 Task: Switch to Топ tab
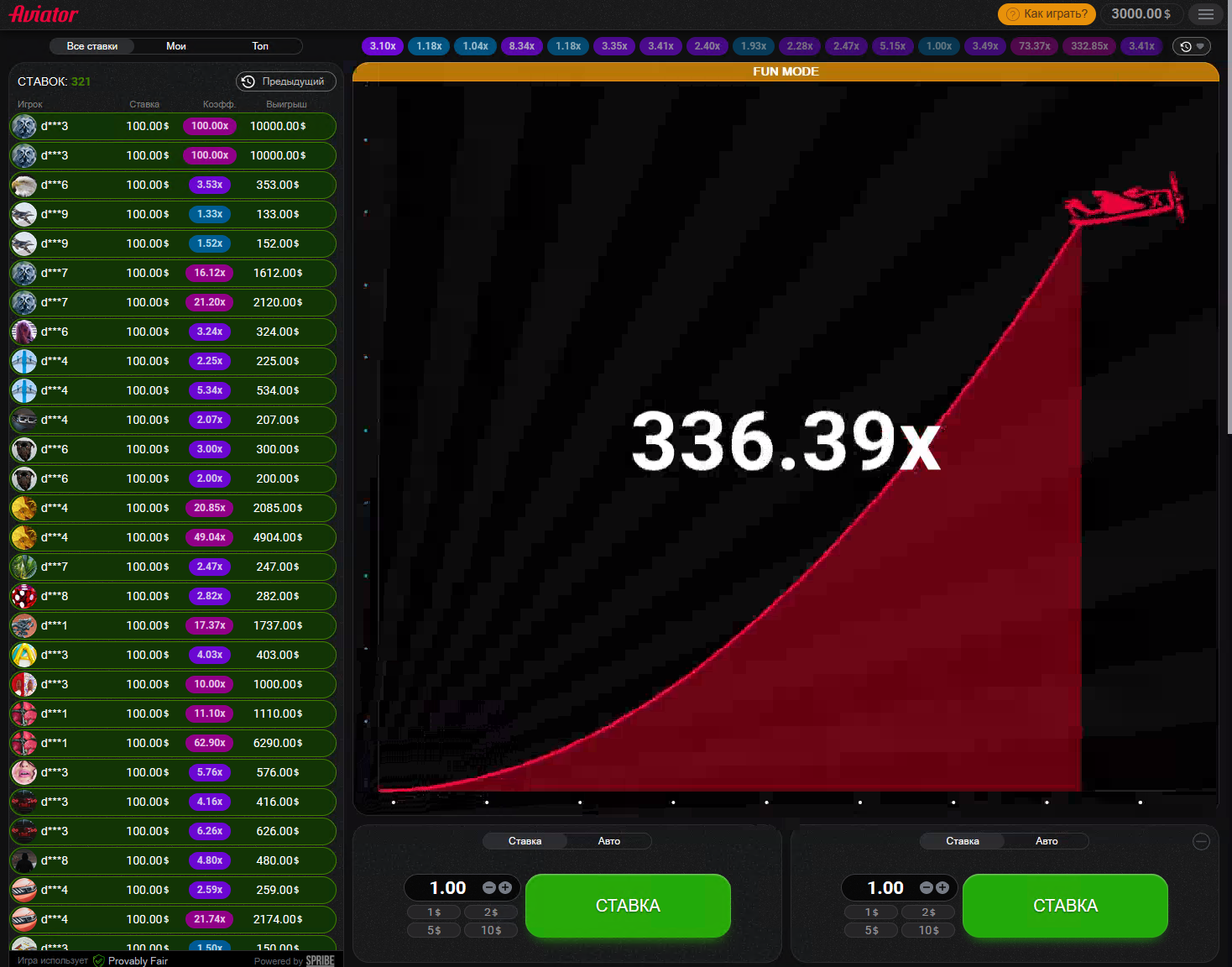point(260,46)
